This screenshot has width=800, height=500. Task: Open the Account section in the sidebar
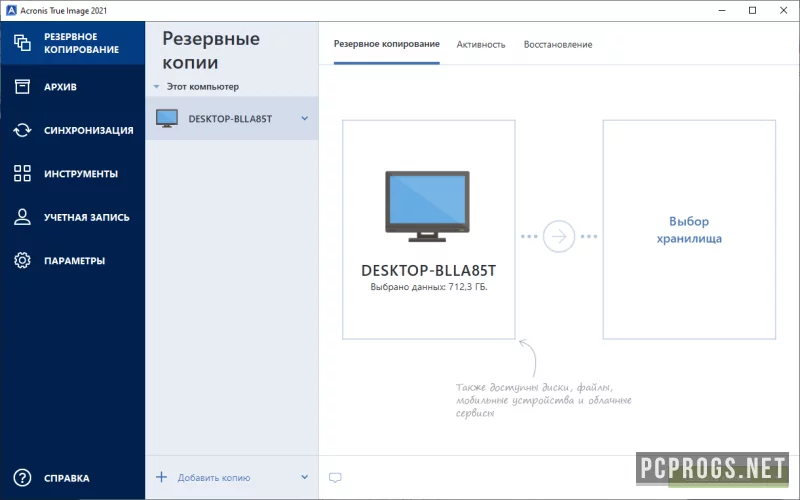pyautogui.click(x=72, y=217)
